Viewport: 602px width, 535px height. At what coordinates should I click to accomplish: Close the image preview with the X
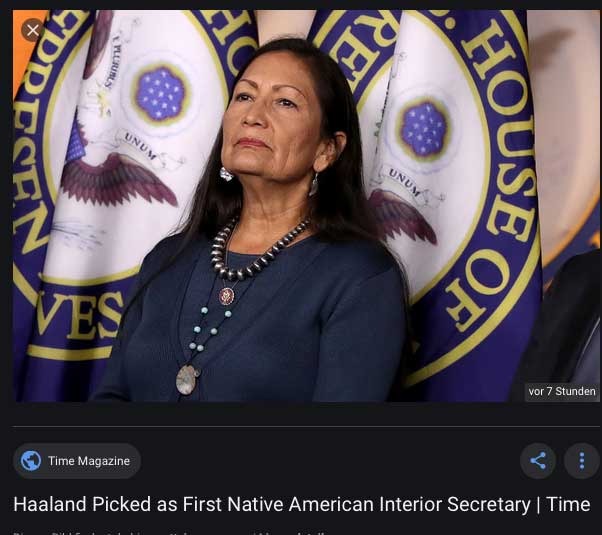[x=33, y=30]
